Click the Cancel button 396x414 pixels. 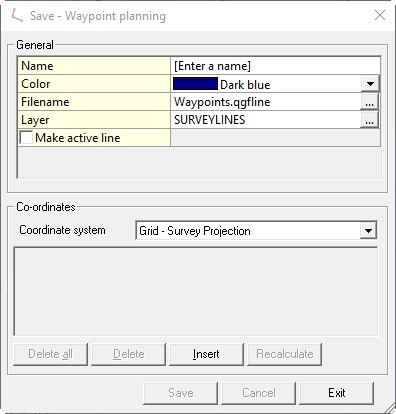259,393
